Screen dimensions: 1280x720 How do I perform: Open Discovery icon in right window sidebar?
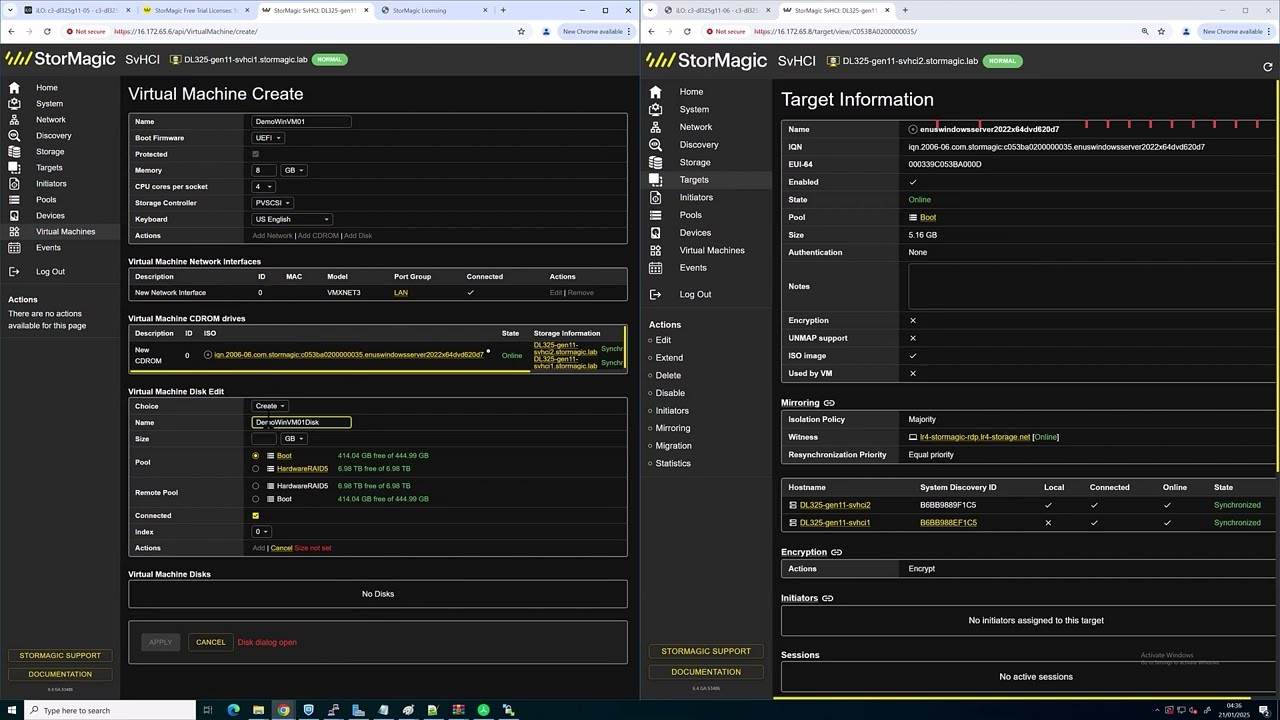[x=655, y=145]
